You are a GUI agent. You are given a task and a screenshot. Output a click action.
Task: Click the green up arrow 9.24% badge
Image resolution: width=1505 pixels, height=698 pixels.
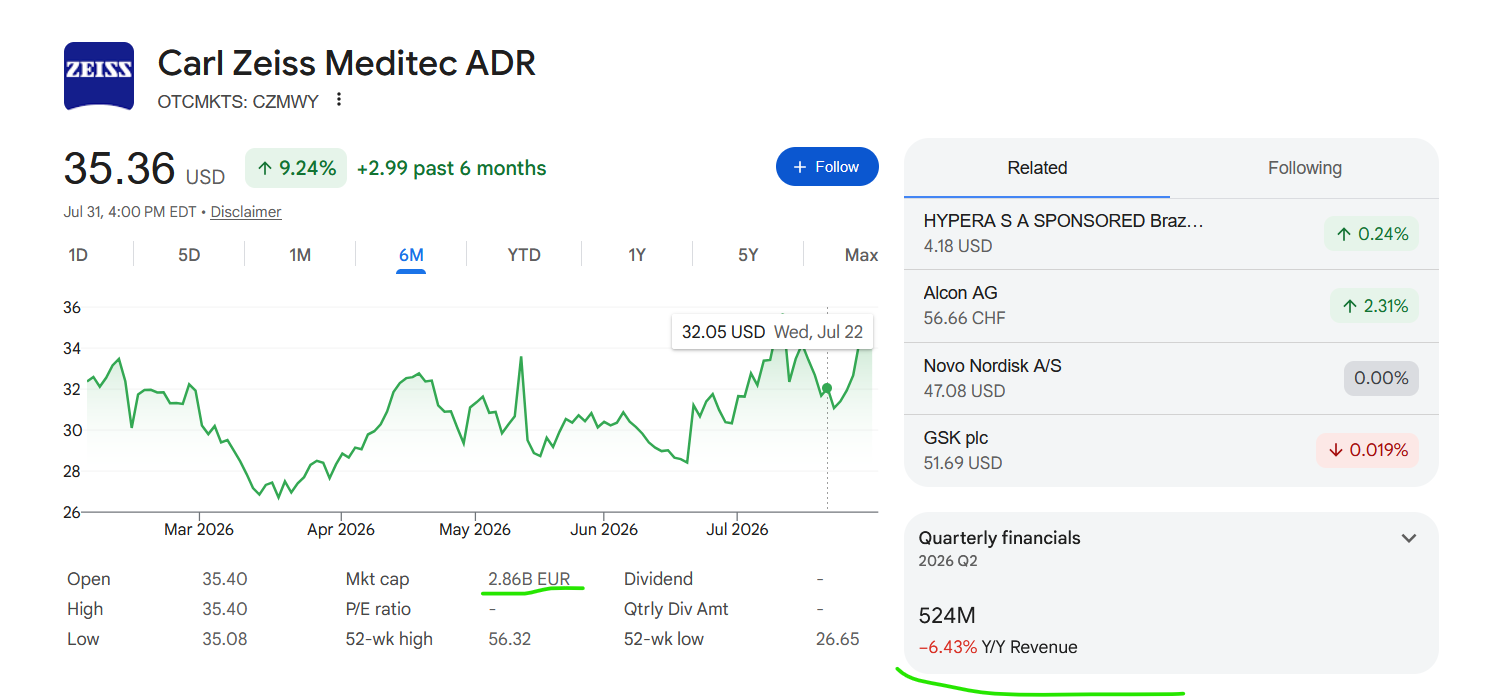pyautogui.click(x=295, y=168)
